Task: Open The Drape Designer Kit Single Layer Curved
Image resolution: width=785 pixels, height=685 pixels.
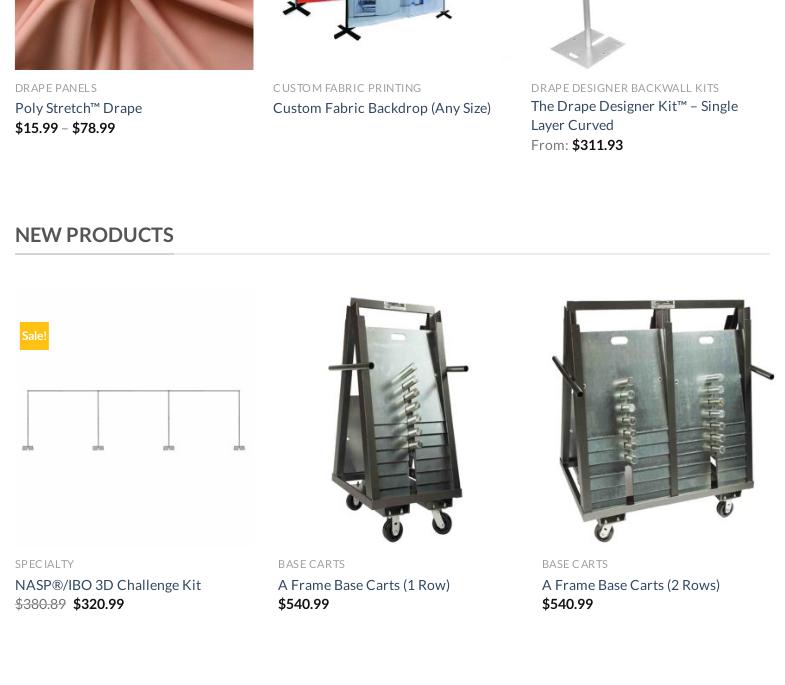Action: click(634, 115)
